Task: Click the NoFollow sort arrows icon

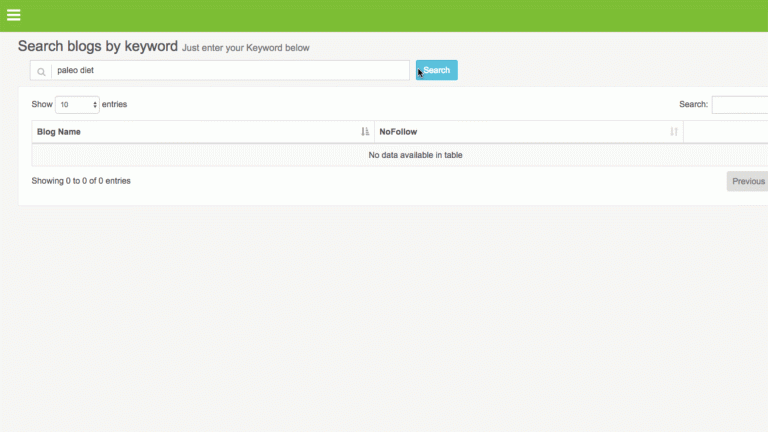Action: point(674,132)
